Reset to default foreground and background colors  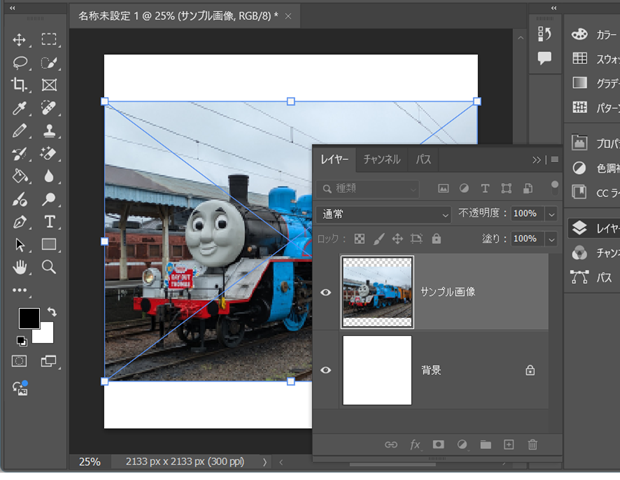(x=22, y=341)
